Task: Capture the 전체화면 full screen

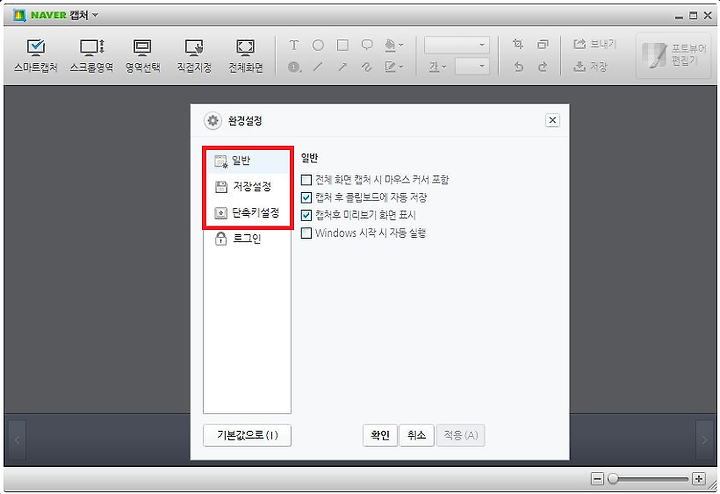Action: coord(246,55)
